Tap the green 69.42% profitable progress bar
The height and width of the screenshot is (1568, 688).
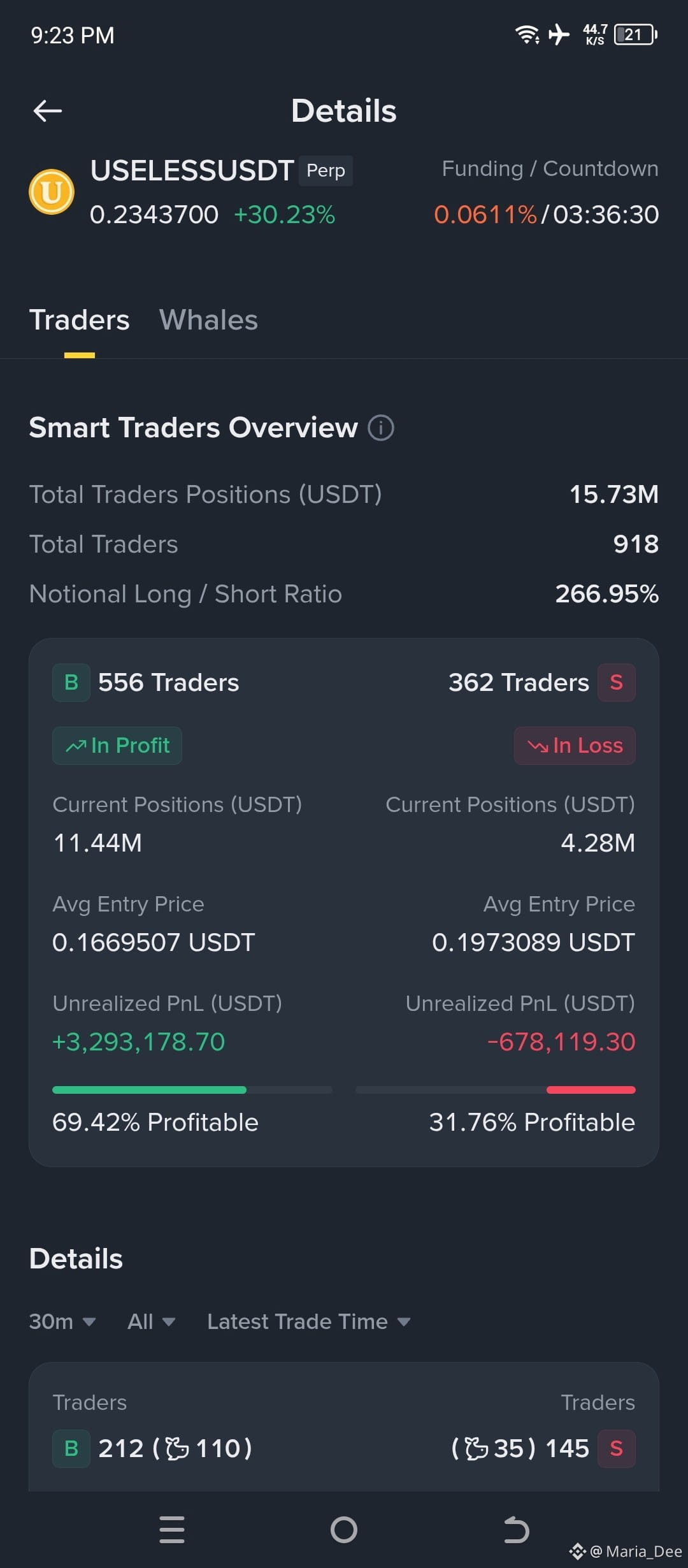(149, 1090)
